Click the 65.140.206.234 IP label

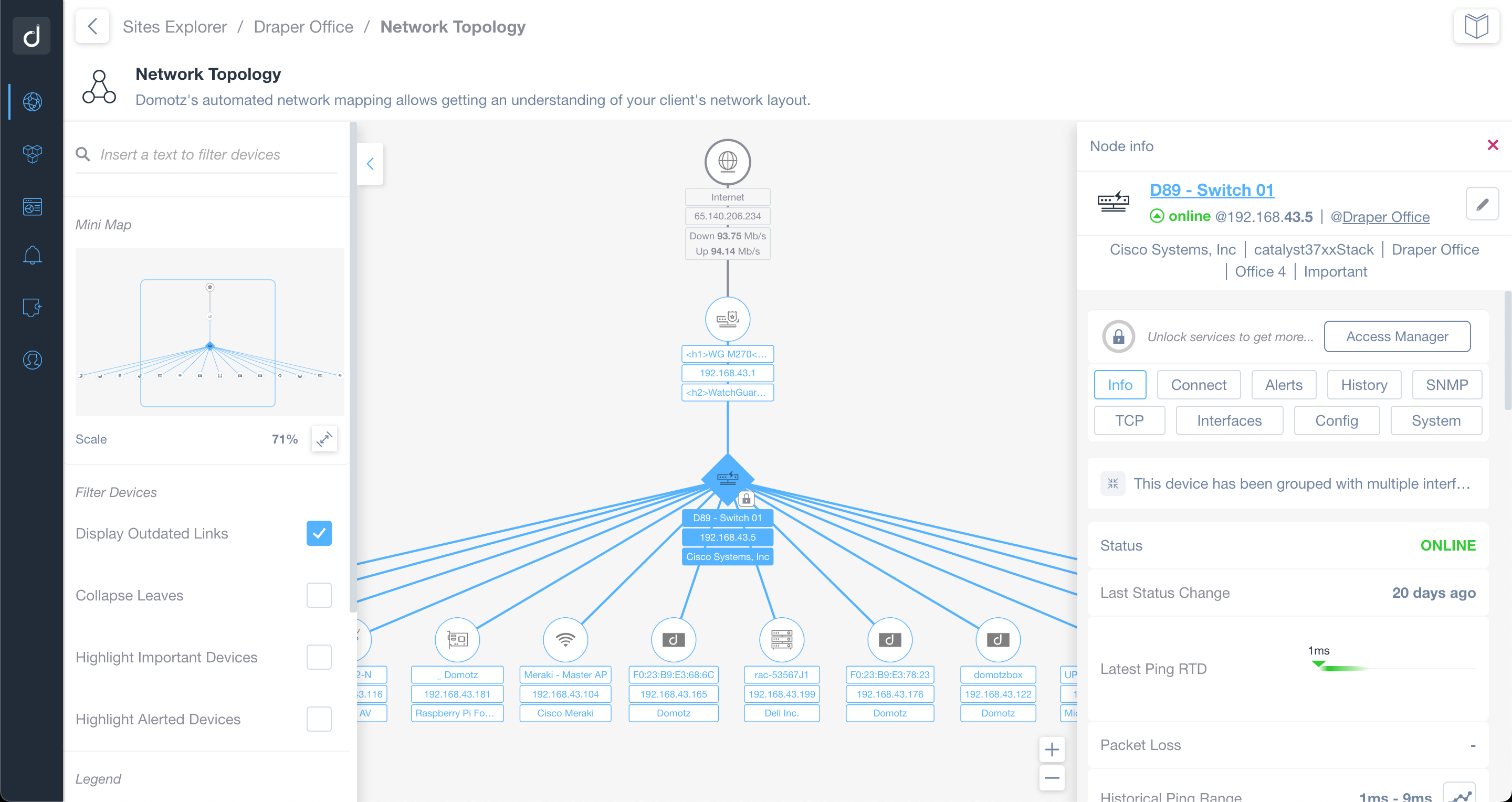[727, 216]
